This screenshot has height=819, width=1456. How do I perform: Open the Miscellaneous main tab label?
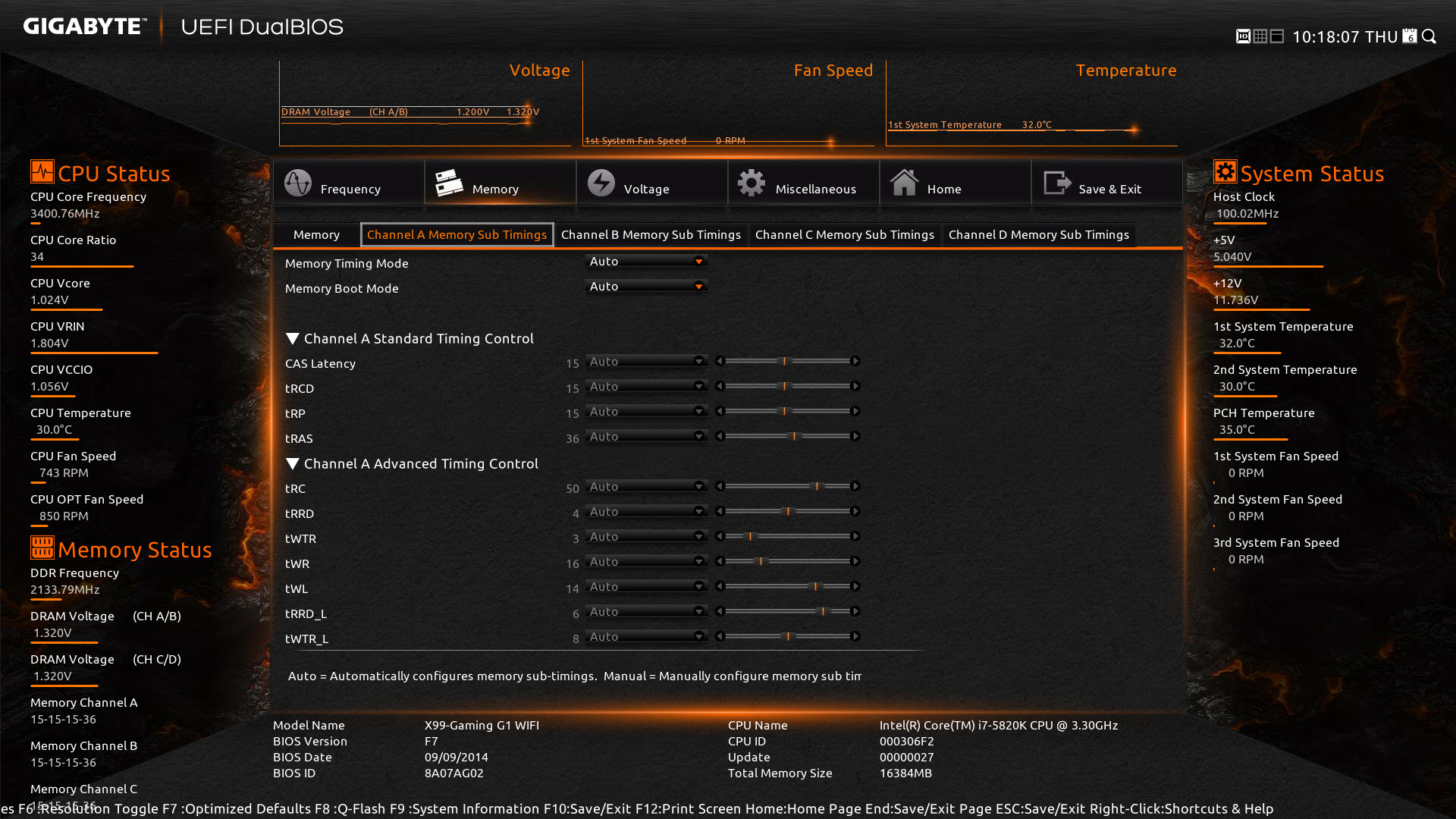click(816, 190)
